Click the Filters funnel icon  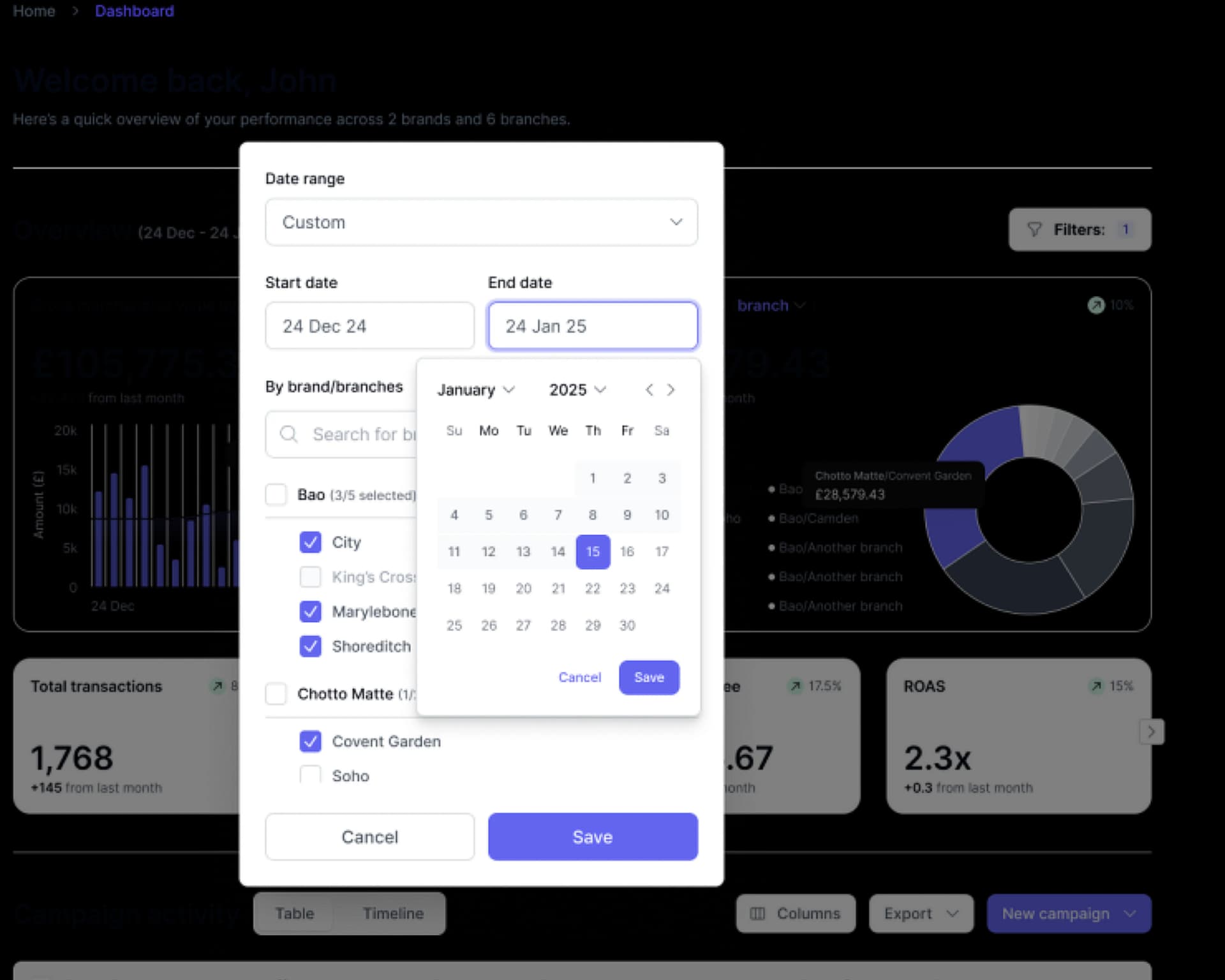coord(1034,230)
